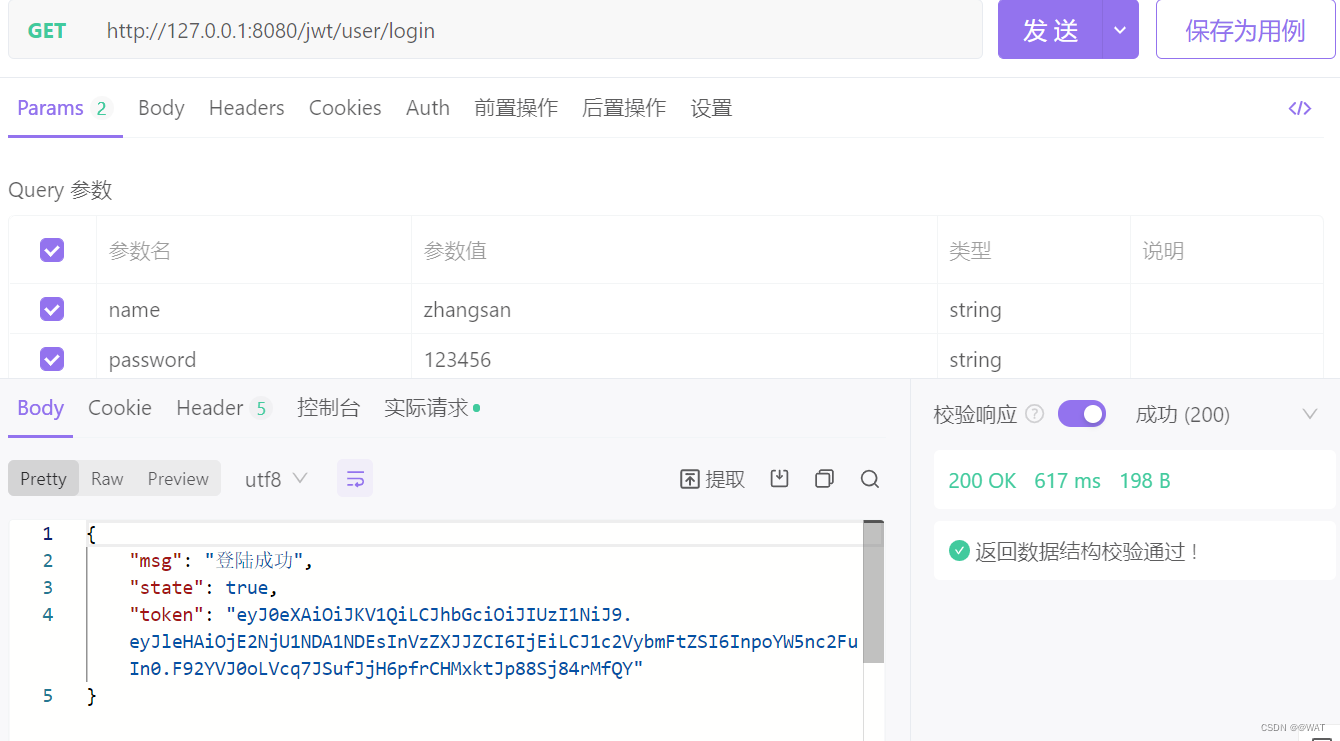Image resolution: width=1340 pixels, height=741 pixels.
Task: Open the Headers tab
Action: click(x=246, y=108)
